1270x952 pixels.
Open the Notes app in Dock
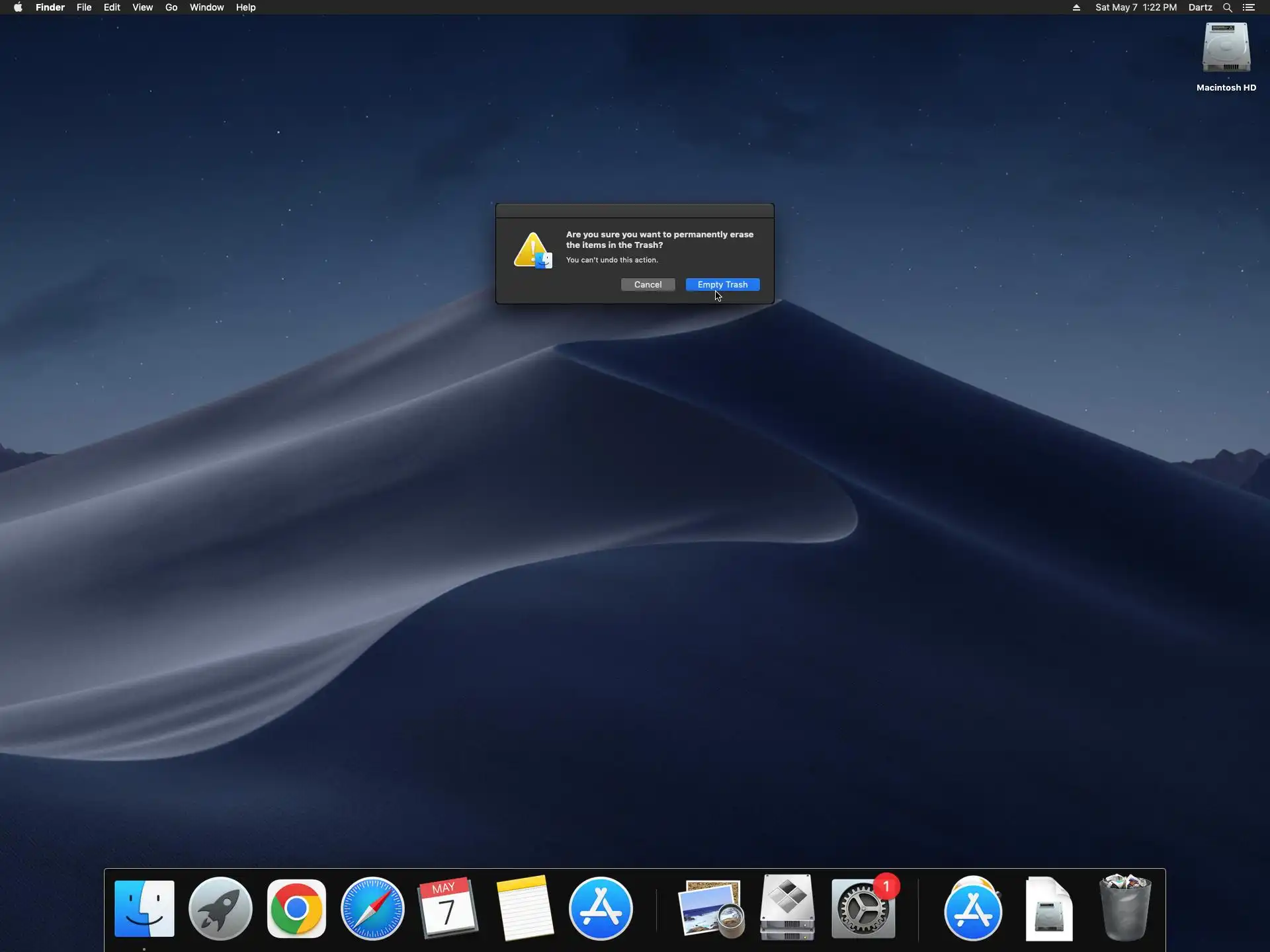click(x=525, y=908)
